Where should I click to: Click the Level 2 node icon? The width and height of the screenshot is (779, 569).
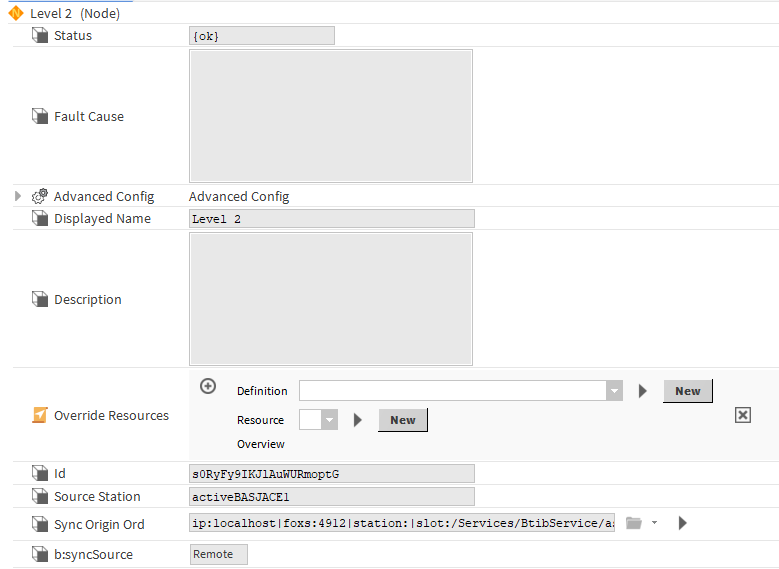click(x=16, y=13)
